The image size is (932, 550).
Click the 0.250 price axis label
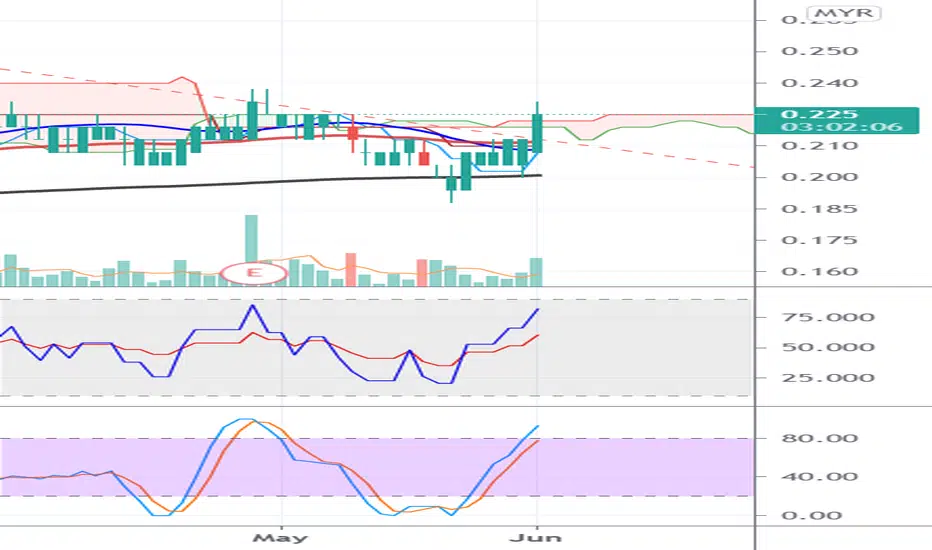pyautogui.click(x=820, y=51)
